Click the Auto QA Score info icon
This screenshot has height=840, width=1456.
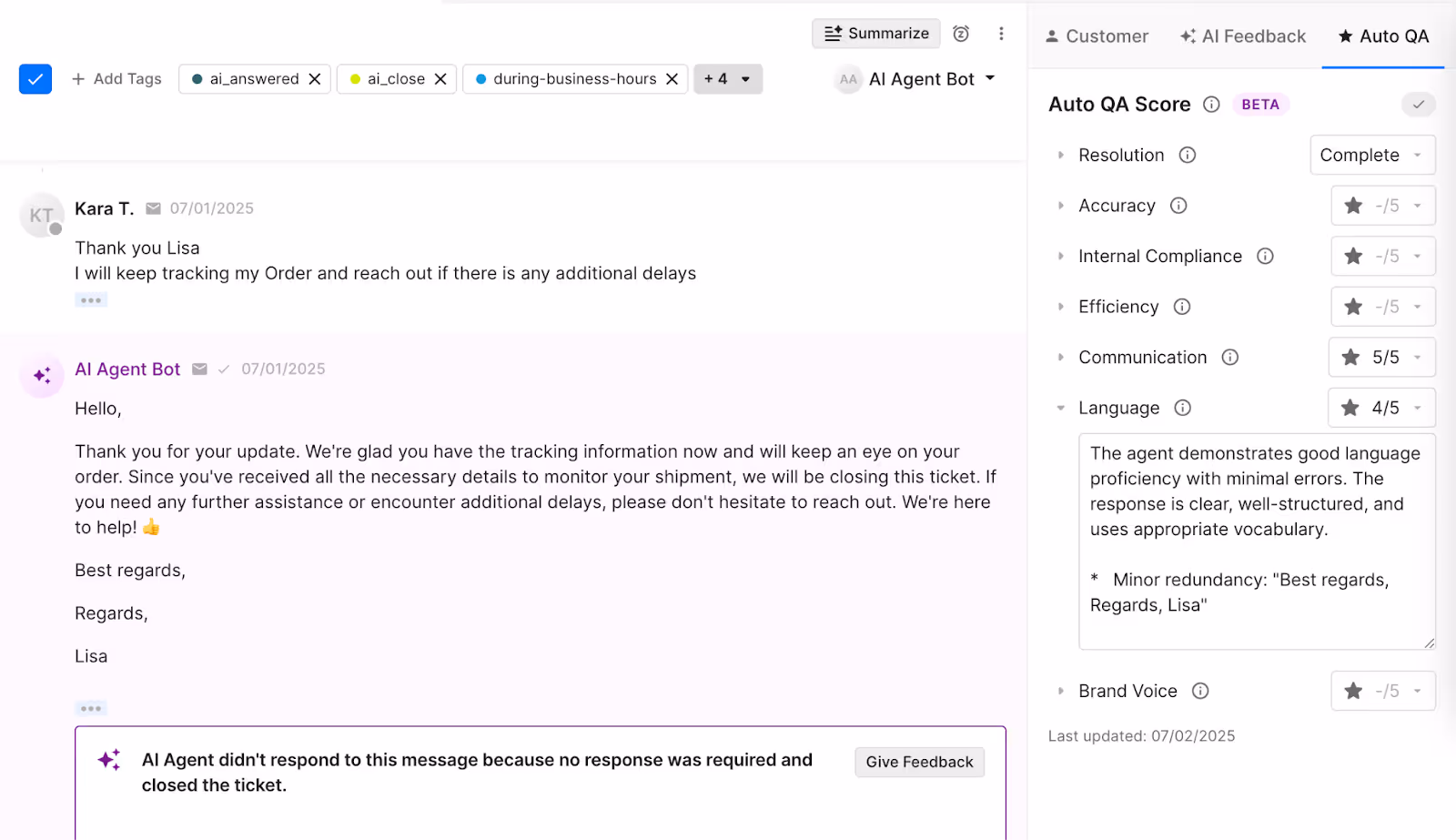click(1211, 105)
